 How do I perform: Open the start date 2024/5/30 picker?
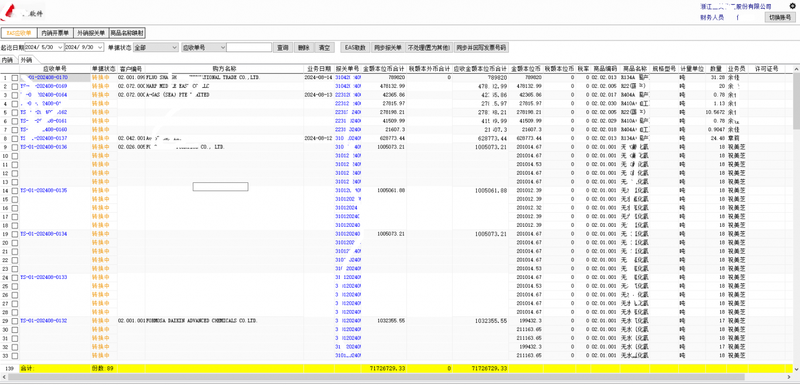tap(44, 47)
